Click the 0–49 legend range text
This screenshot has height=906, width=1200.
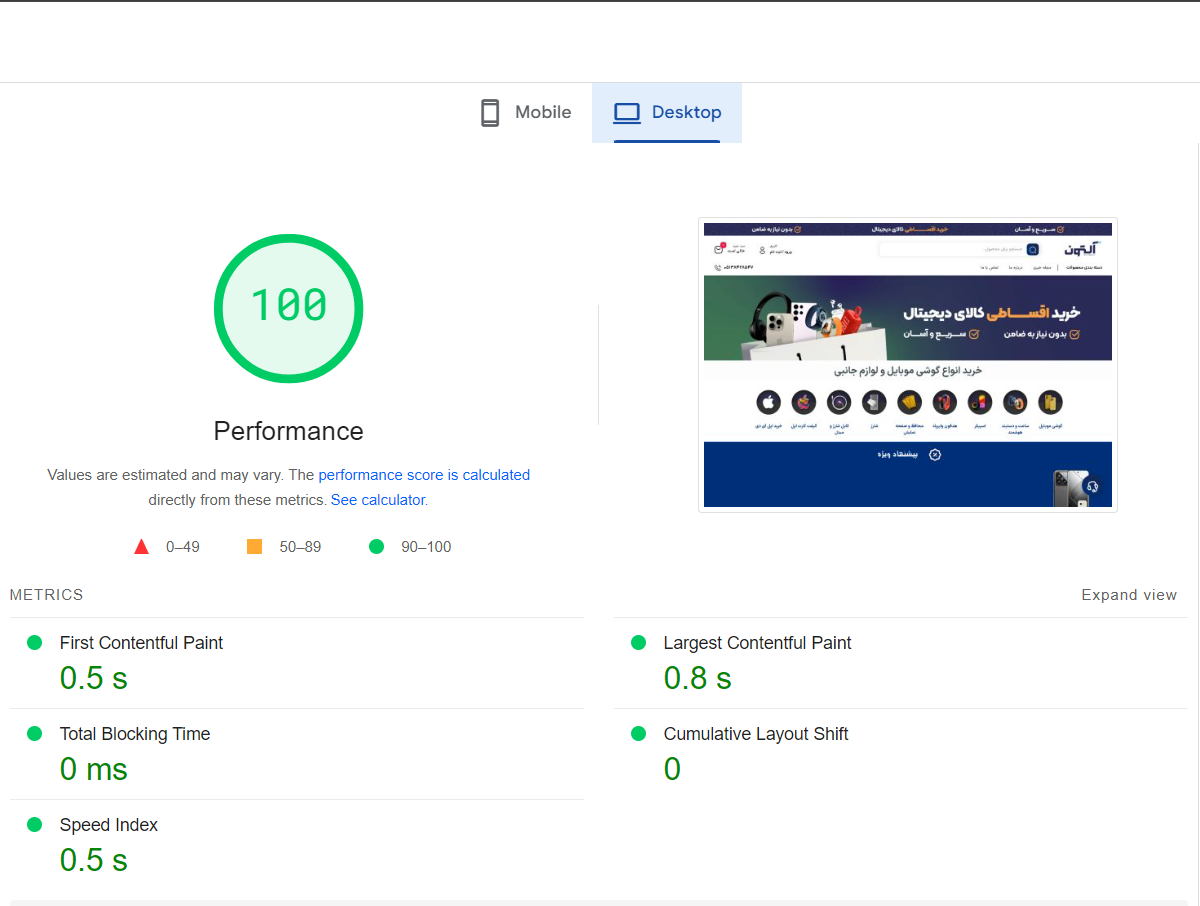183,547
